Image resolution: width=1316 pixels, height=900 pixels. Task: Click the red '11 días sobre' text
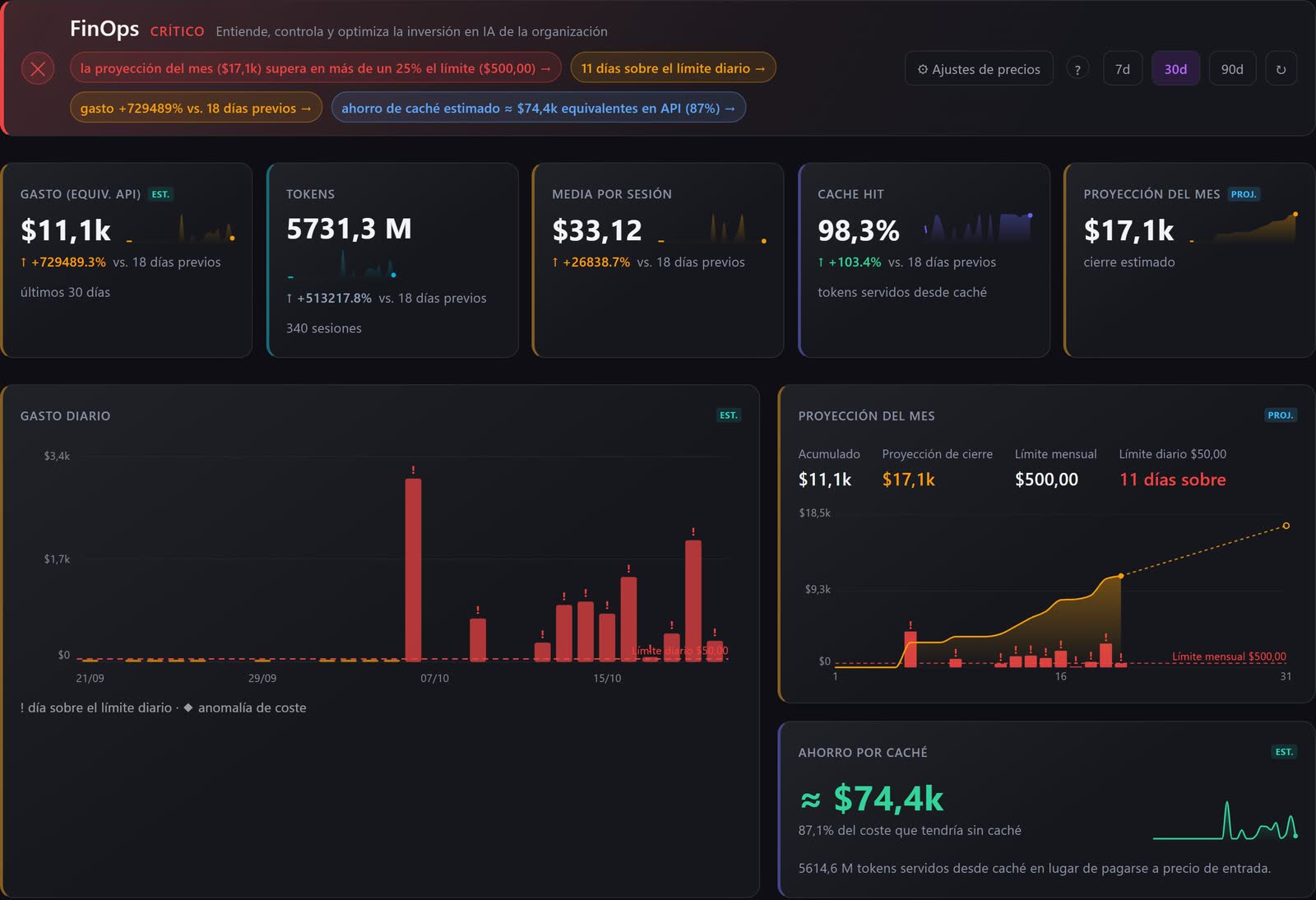pyautogui.click(x=1172, y=480)
